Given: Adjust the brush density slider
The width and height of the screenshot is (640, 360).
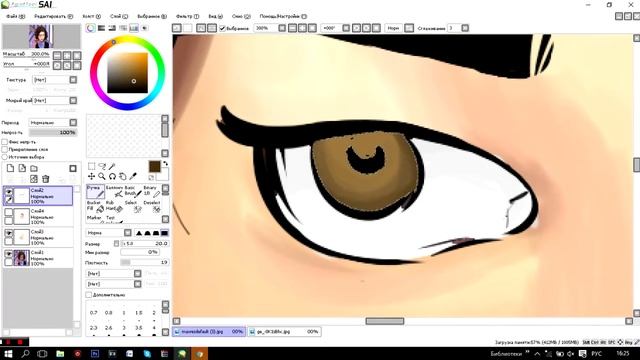Looking at the screenshot, I should point(144,262).
